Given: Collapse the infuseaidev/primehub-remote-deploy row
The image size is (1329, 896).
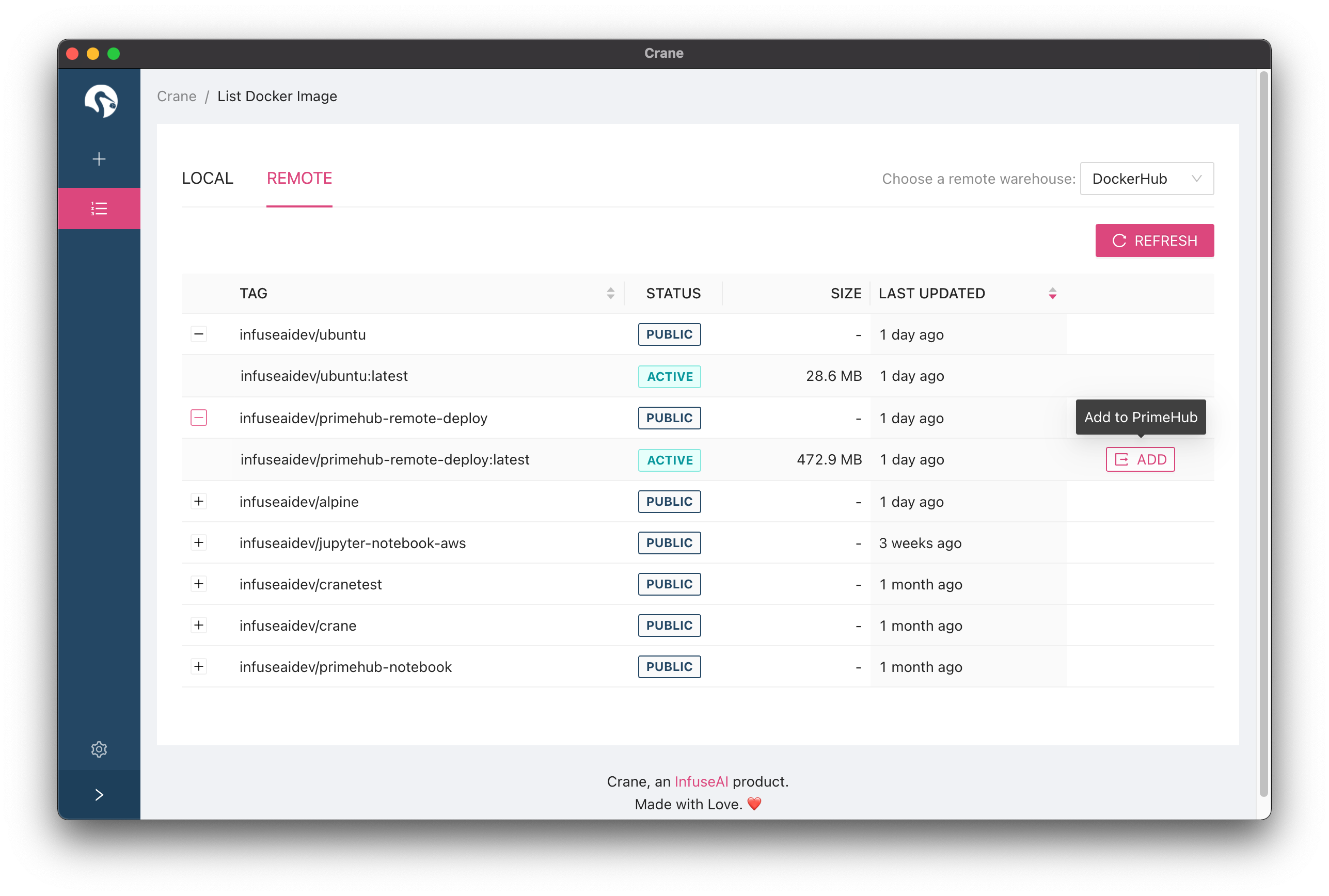Looking at the screenshot, I should 198,418.
